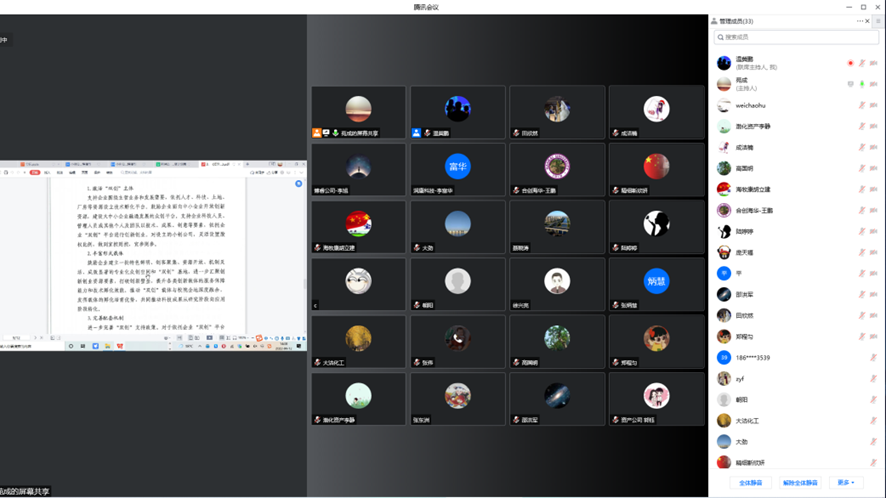Select the 富华 blue avatar video tile
The image size is (886, 498).
pyautogui.click(x=457, y=166)
